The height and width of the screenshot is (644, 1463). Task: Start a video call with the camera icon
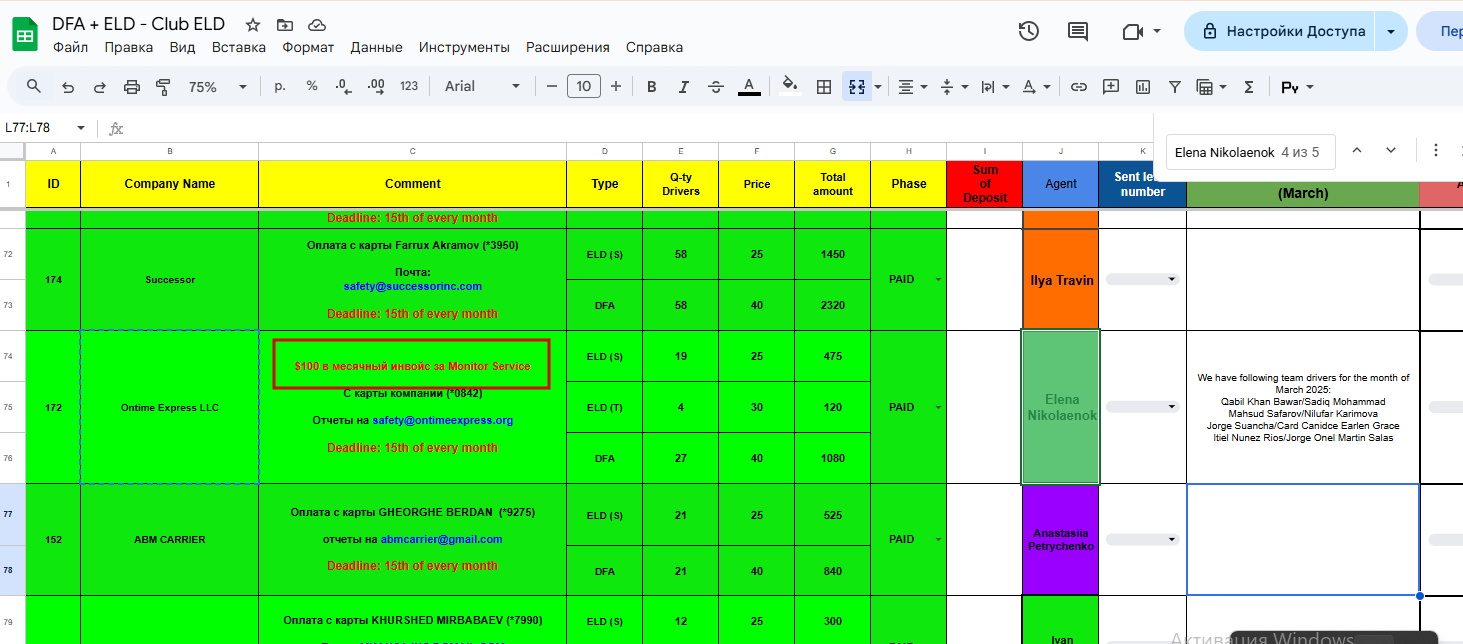[x=1132, y=31]
